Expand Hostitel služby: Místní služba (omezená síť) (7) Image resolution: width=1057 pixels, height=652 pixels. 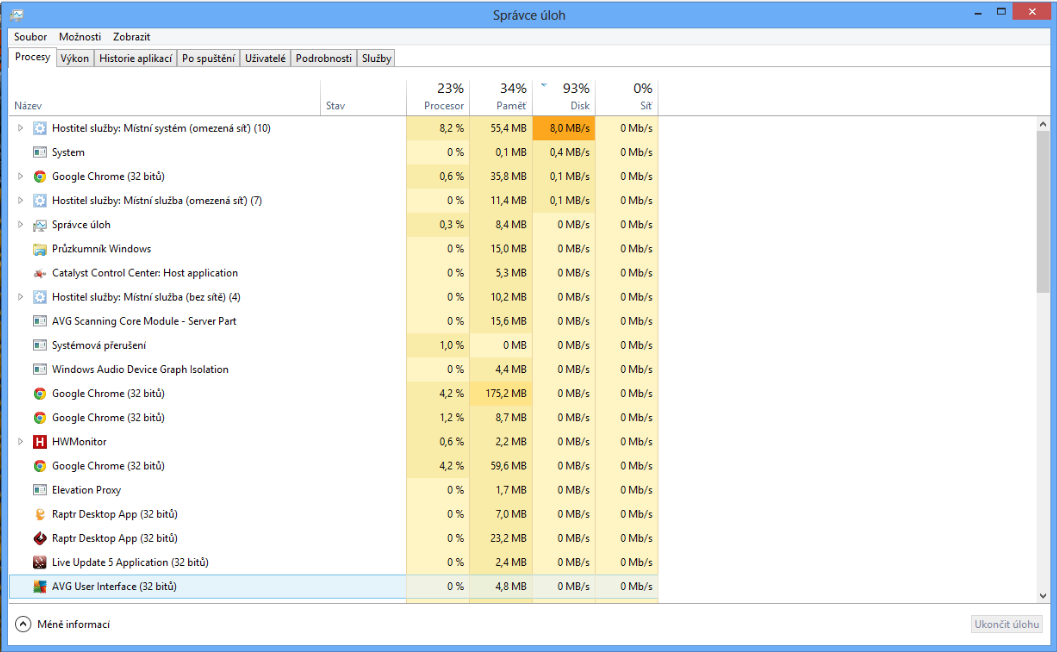coord(20,201)
